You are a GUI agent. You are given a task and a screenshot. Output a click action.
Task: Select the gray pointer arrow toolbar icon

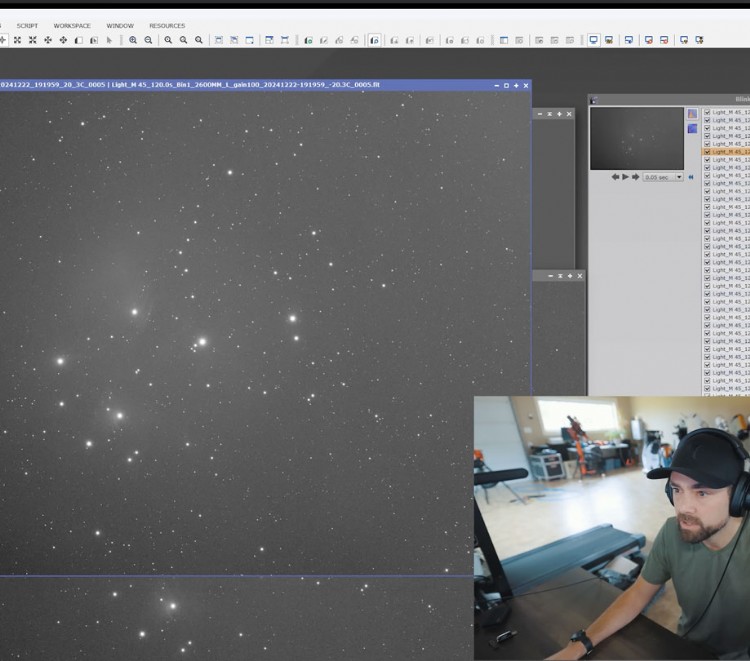click(x=109, y=40)
